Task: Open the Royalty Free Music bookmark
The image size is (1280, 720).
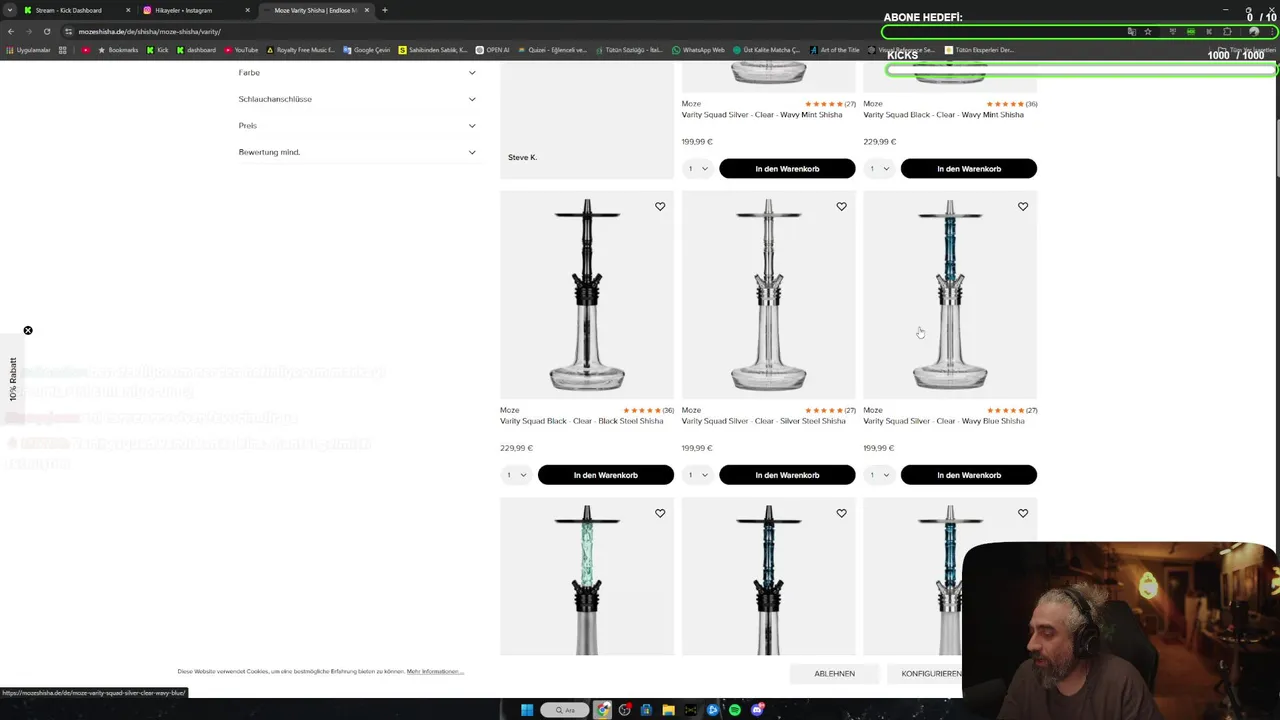Action: [300, 50]
